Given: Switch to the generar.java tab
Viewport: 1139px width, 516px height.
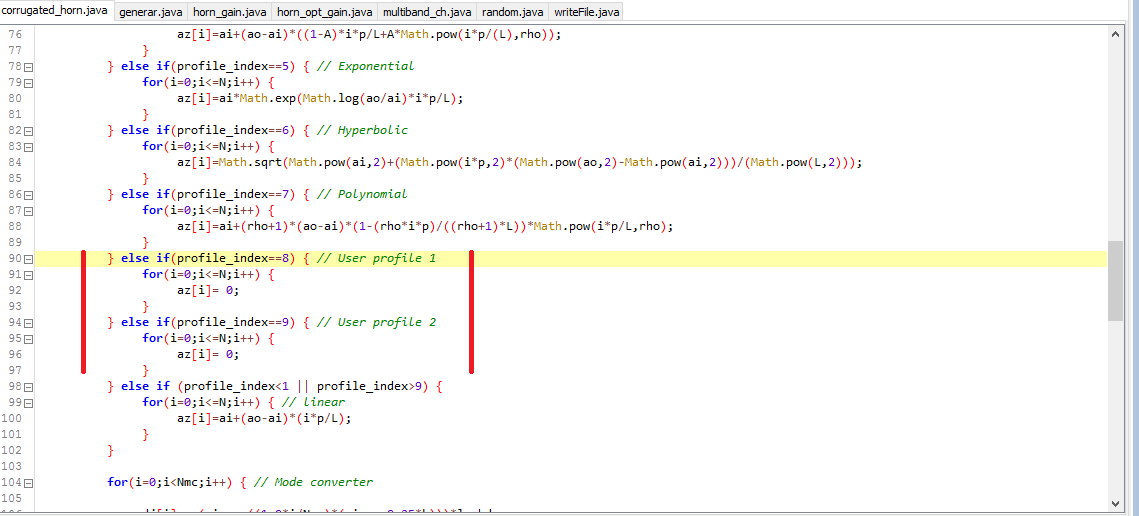Looking at the screenshot, I should 150,12.
